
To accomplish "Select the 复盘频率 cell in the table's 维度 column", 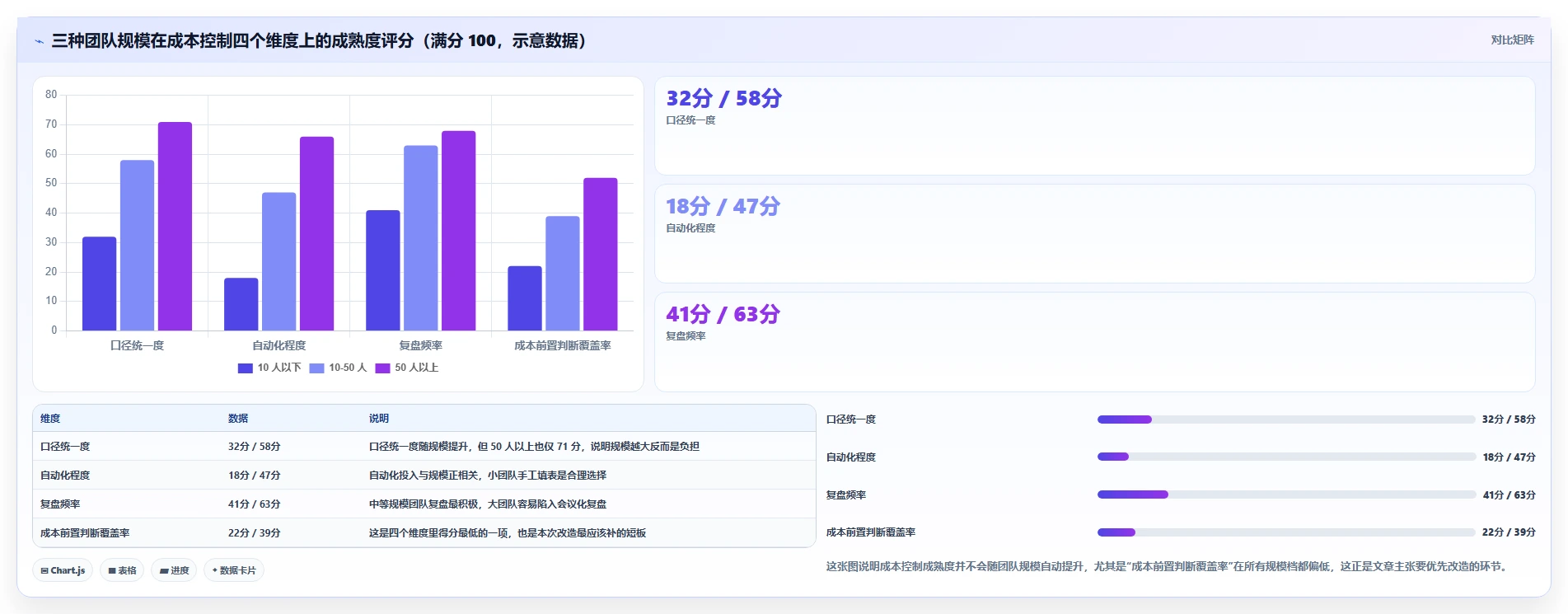I will click(x=60, y=504).
